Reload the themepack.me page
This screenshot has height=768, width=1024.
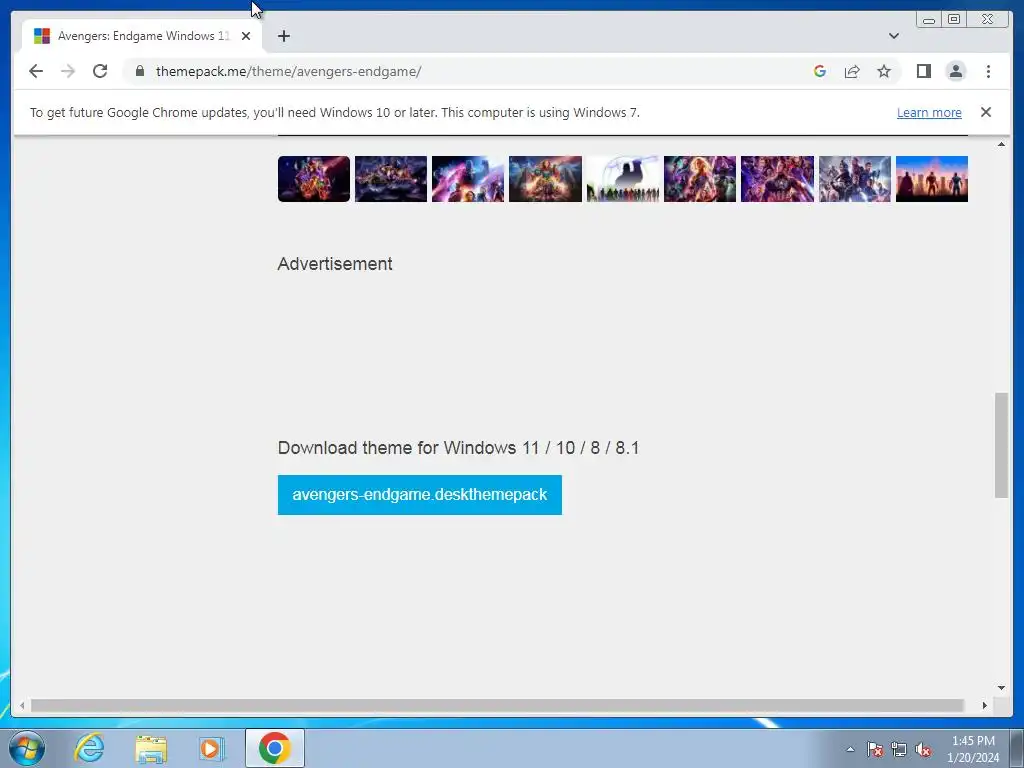click(x=100, y=71)
